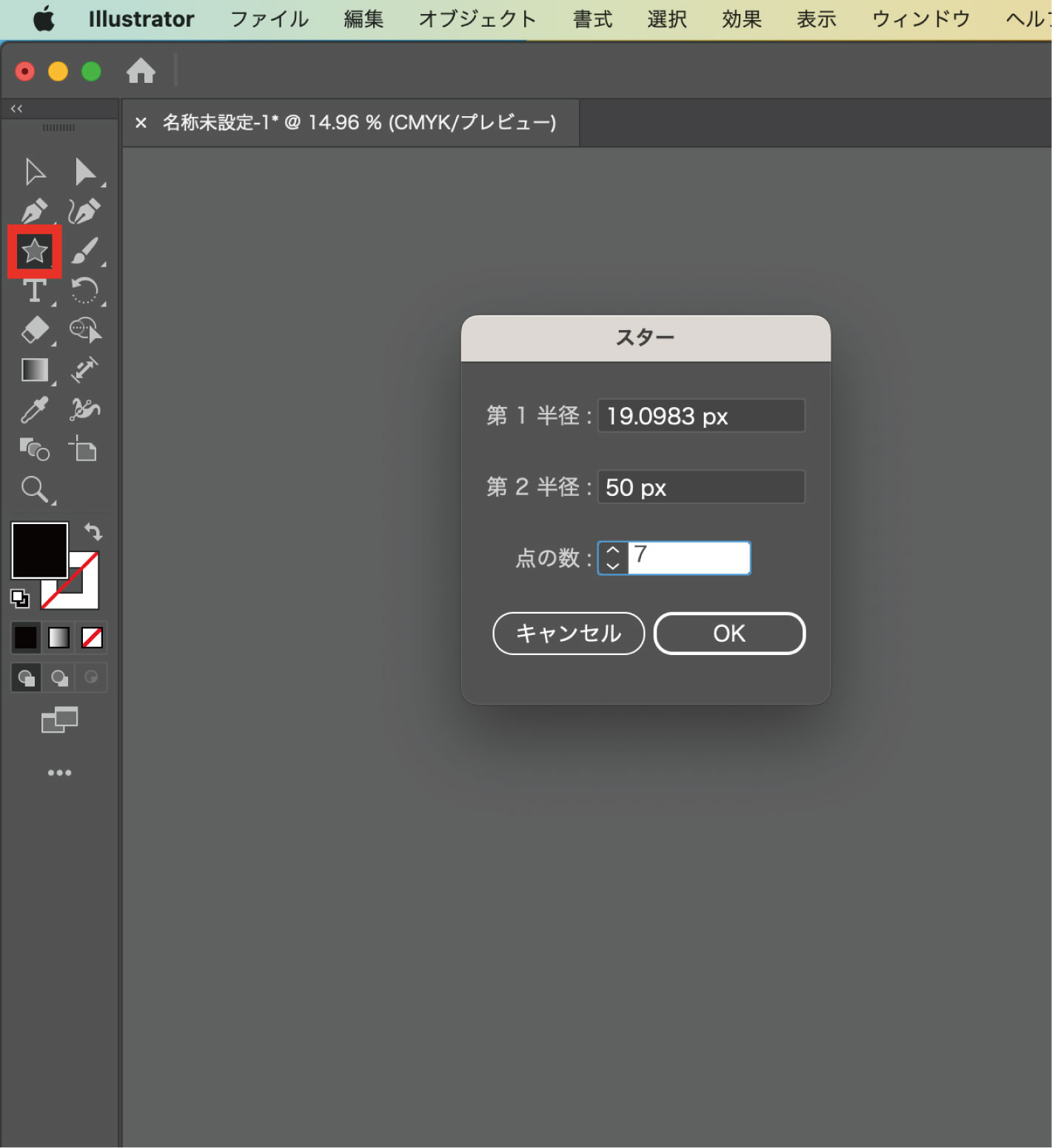Viewport: 1052px width, 1148px height.
Task: Increase 点の数 with the up stepper arrow
Action: (613, 550)
